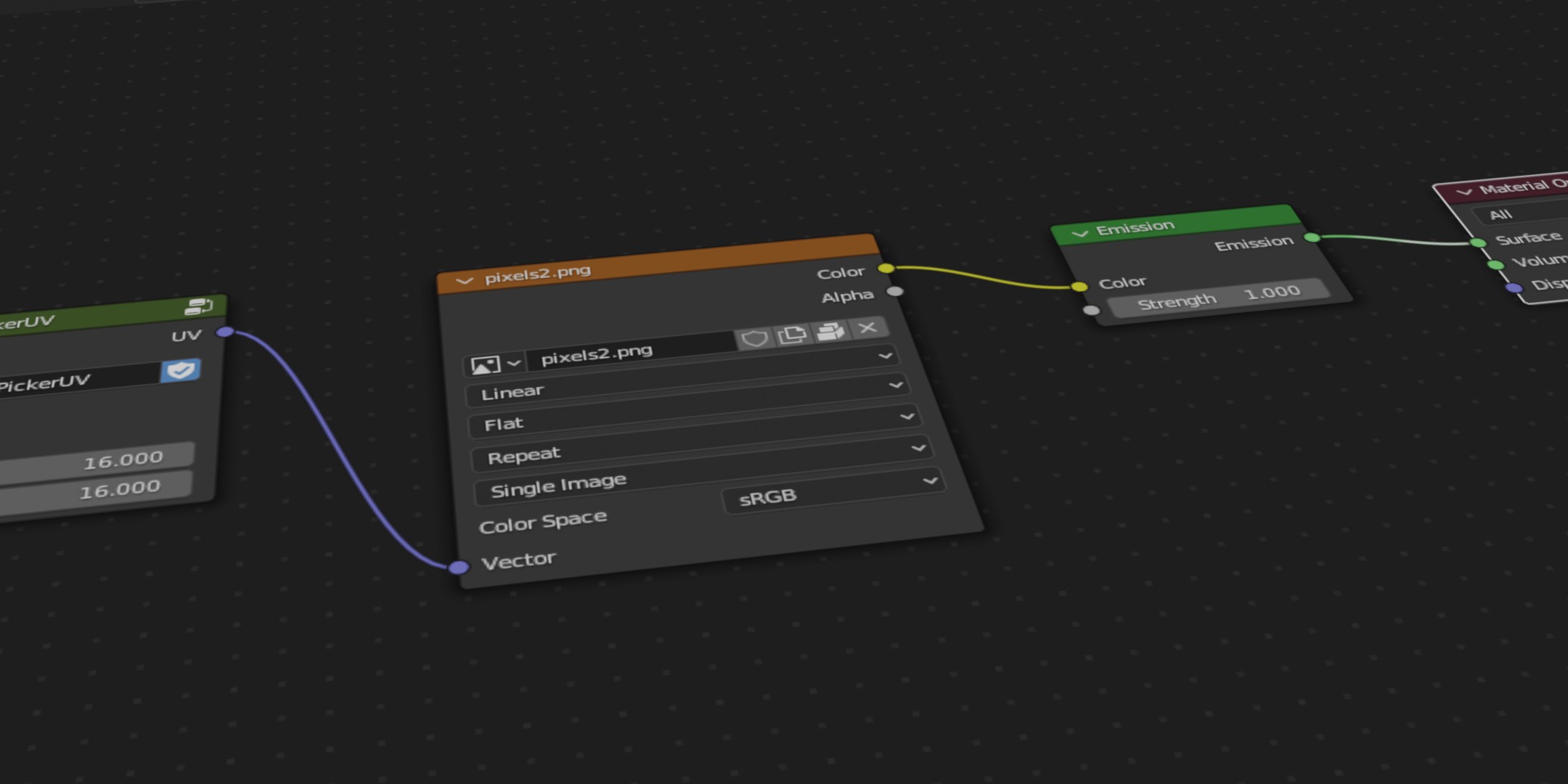Viewport: 1568px width, 784px height.
Task: Click the Volume input socket
Action: click(x=1495, y=265)
